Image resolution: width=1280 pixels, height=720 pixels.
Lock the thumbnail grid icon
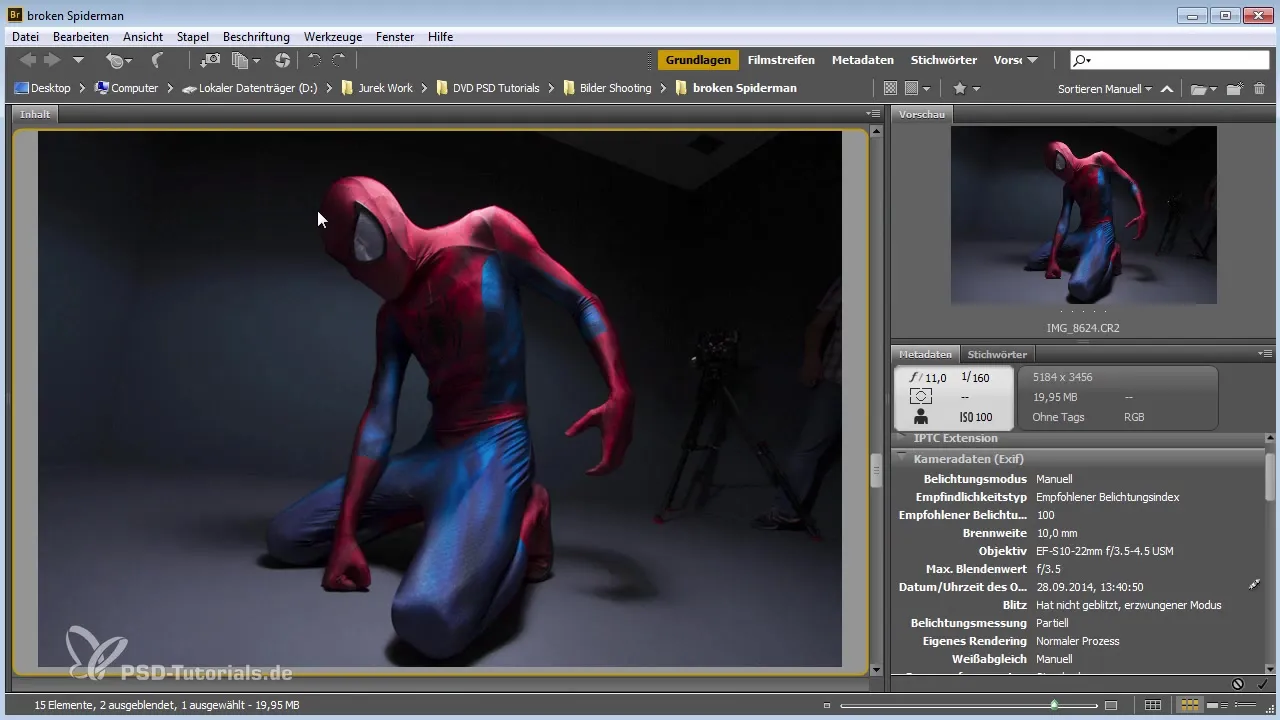tap(1153, 705)
